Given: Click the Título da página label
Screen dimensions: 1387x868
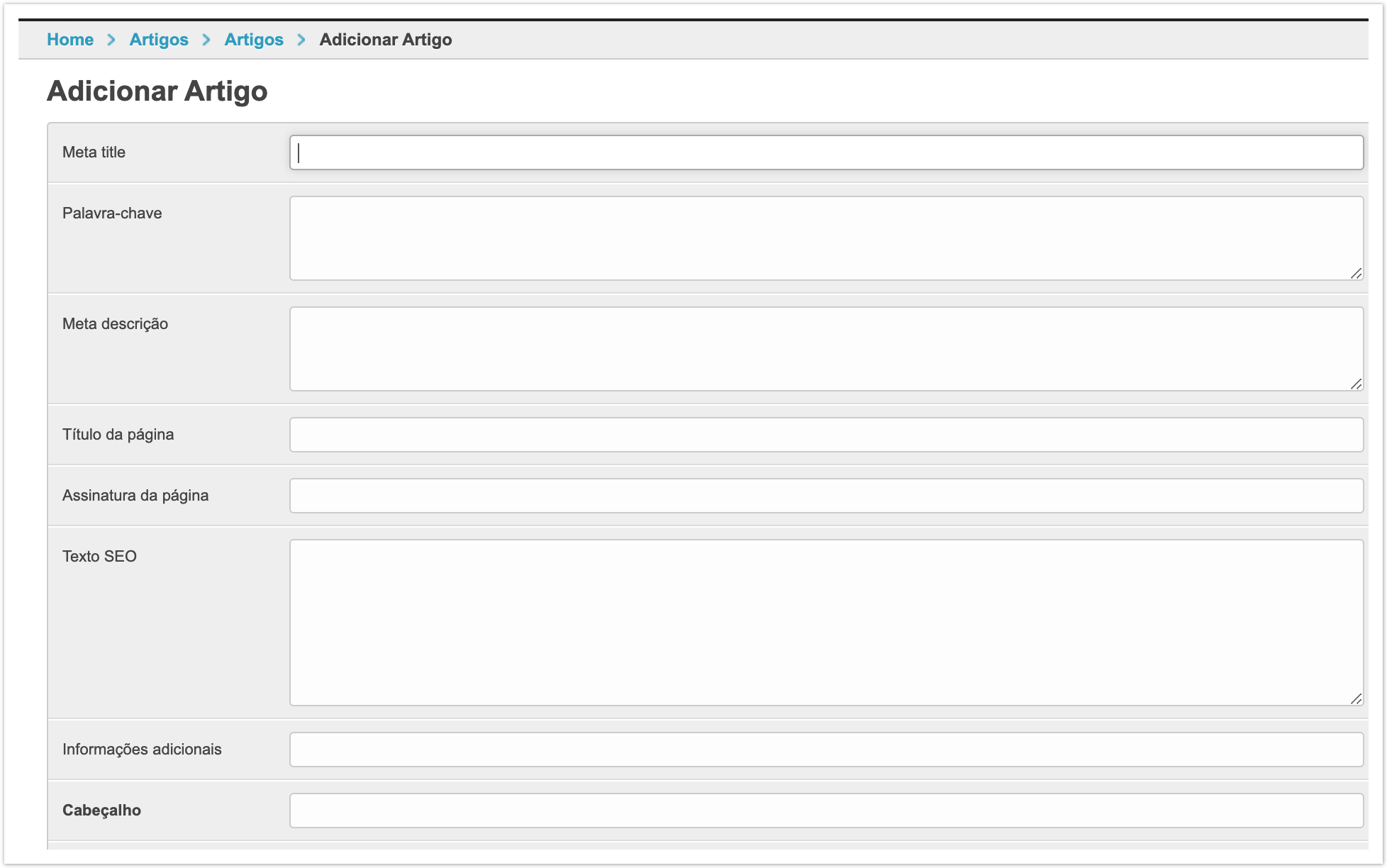Looking at the screenshot, I should [118, 435].
